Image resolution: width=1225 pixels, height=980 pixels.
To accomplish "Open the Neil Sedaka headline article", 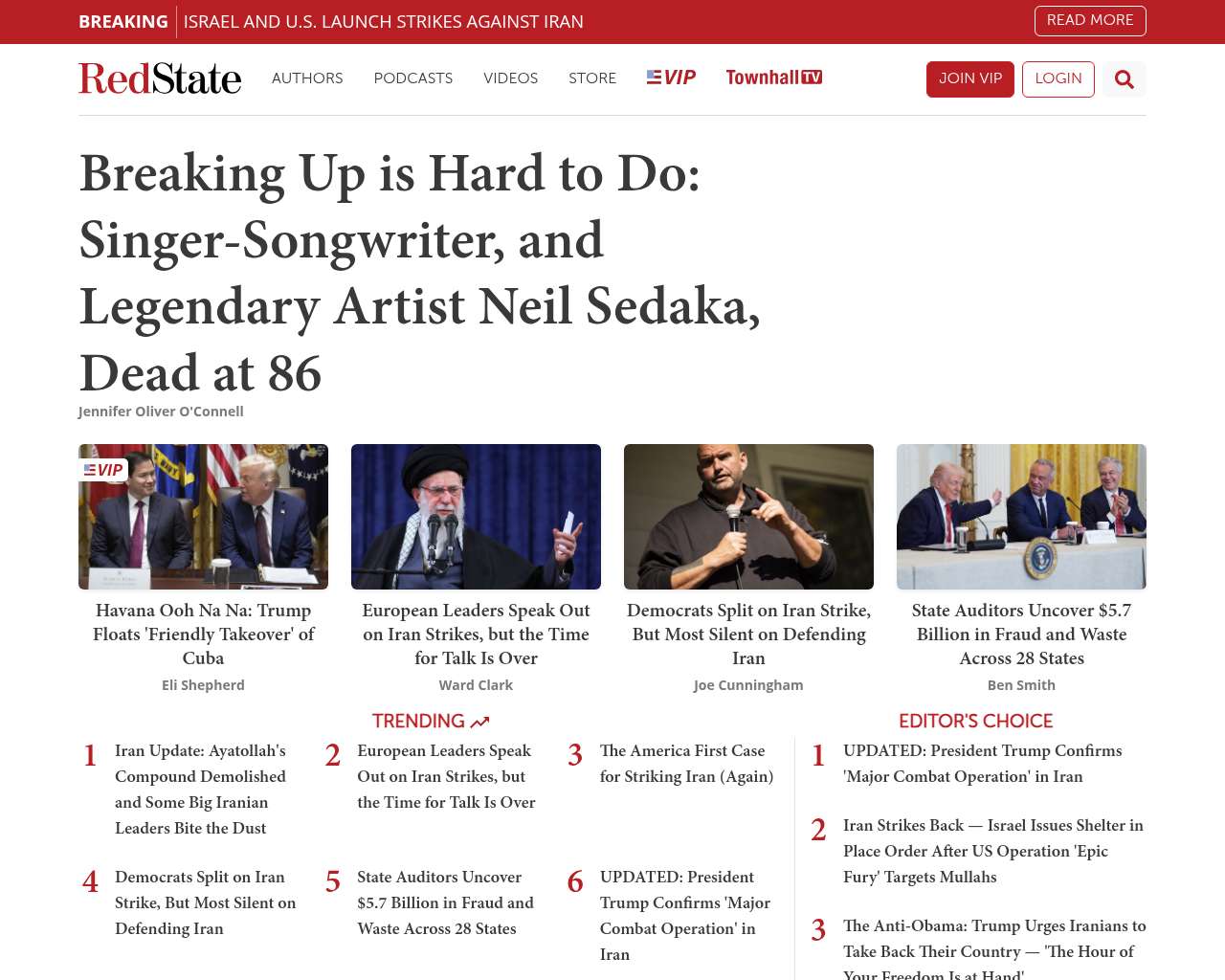I will coord(420,273).
